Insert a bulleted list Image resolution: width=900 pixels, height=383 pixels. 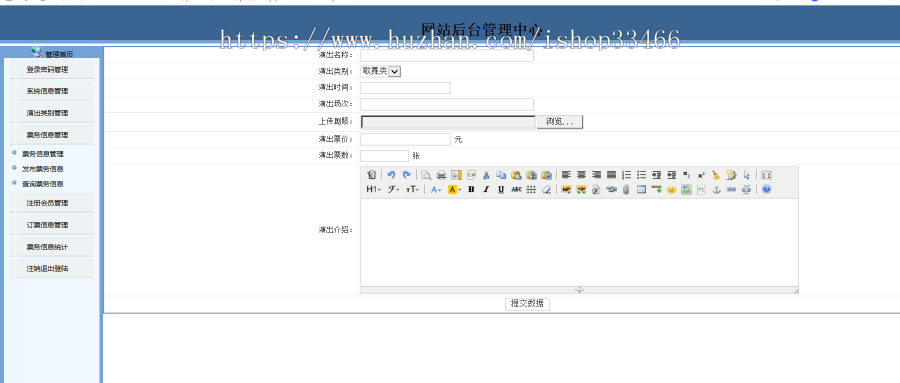tap(641, 175)
